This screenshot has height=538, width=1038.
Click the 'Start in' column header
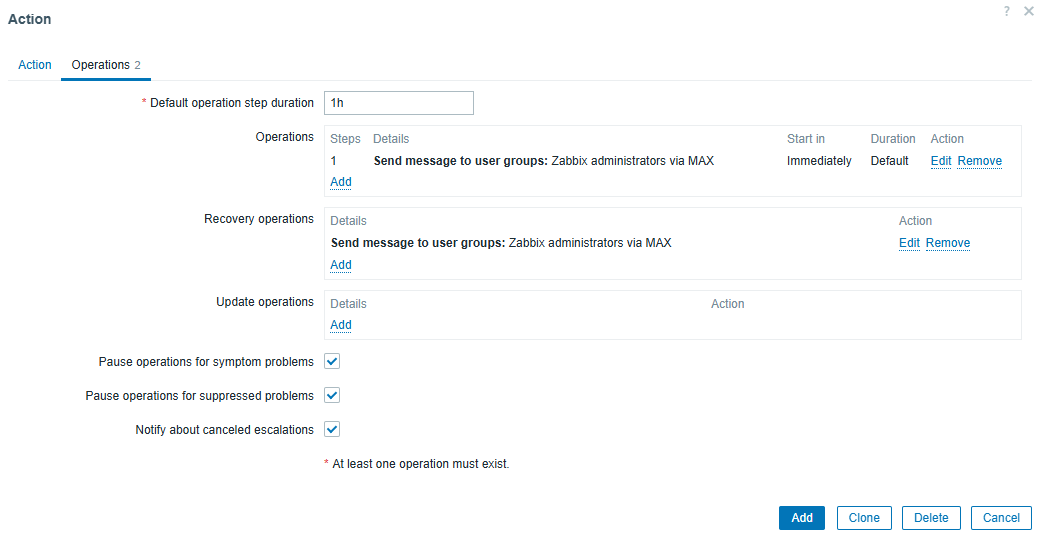tap(806, 139)
